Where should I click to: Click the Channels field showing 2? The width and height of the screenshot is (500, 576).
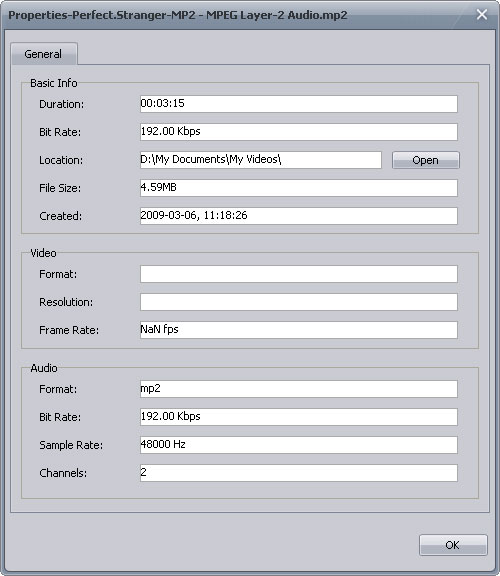tap(299, 473)
